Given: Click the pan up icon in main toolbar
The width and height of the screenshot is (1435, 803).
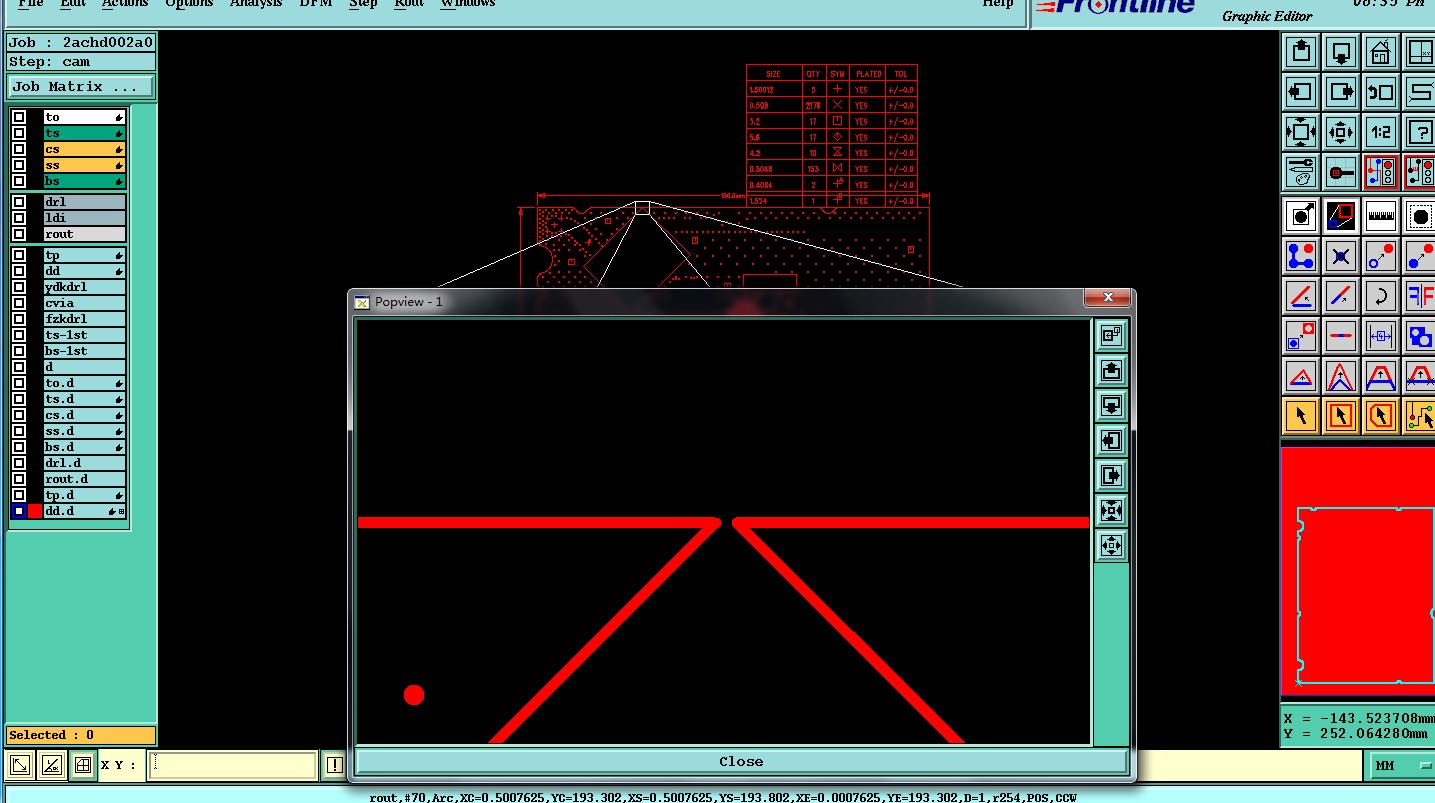Looking at the screenshot, I should tap(1300, 51).
